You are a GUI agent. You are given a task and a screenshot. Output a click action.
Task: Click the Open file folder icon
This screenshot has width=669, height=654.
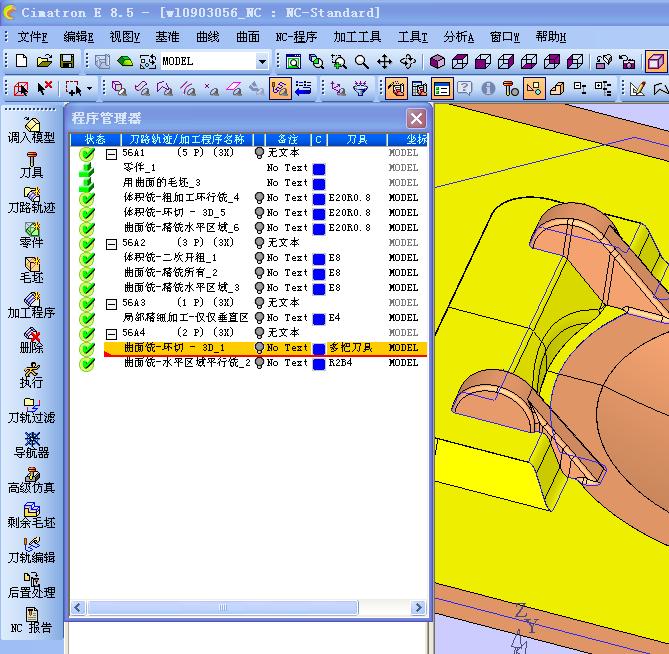point(44,61)
